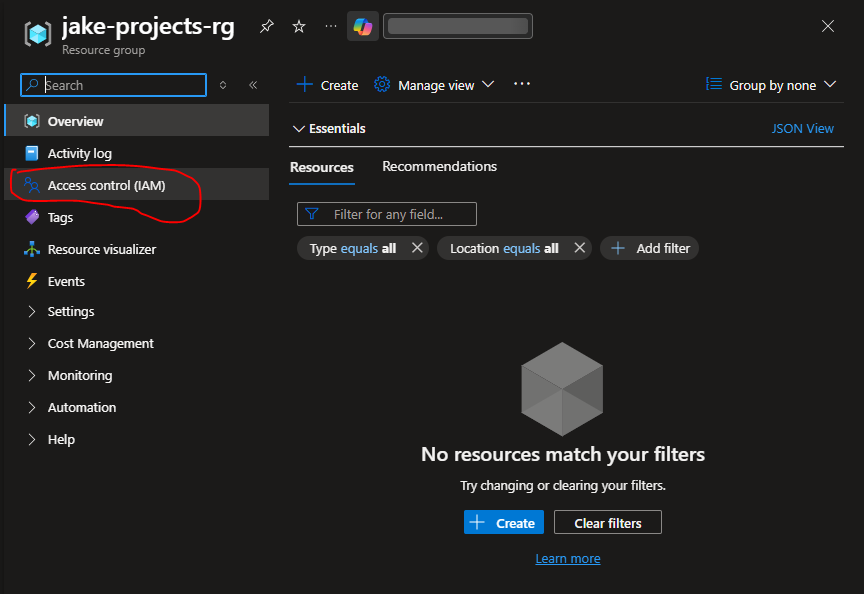
Task: Follow the Learn more link
Action: (x=568, y=558)
